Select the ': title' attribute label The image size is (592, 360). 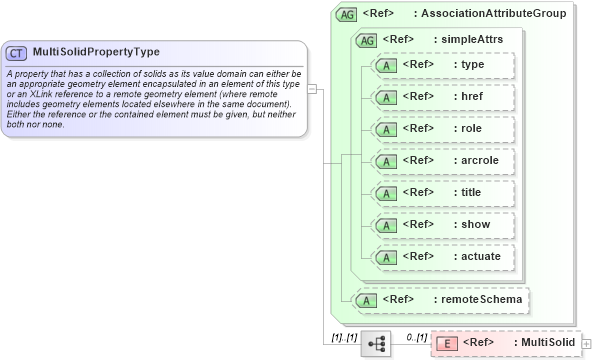point(467,192)
